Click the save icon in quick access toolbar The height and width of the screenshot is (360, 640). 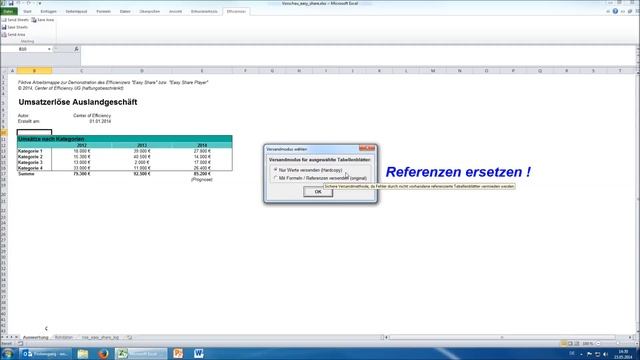[x=11, y=3]
